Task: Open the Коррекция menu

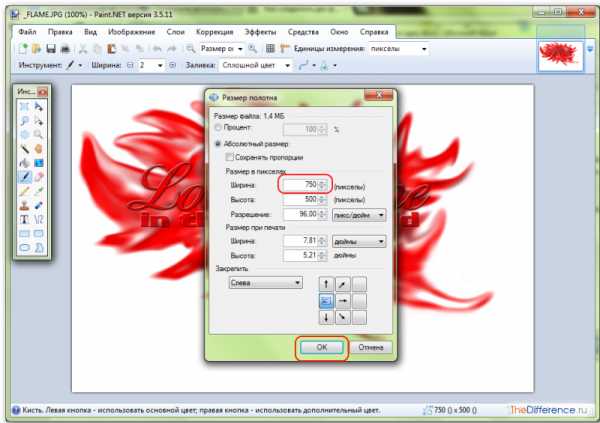Action: (215, 32)
